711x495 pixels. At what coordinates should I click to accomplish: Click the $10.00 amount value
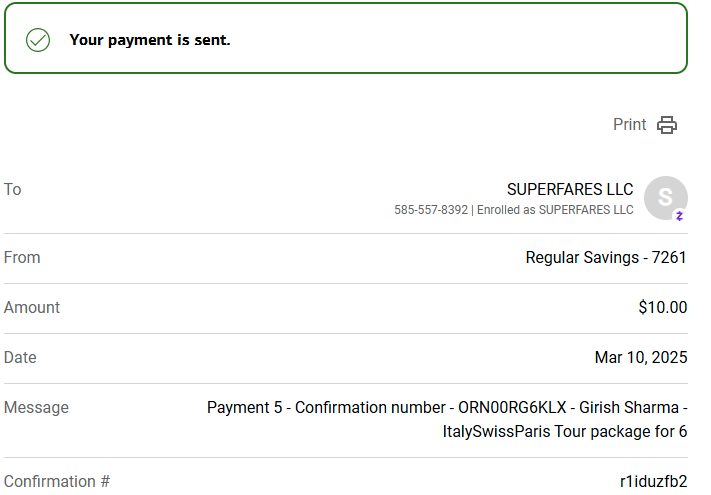pyautogui.click(x=662, y=307)
